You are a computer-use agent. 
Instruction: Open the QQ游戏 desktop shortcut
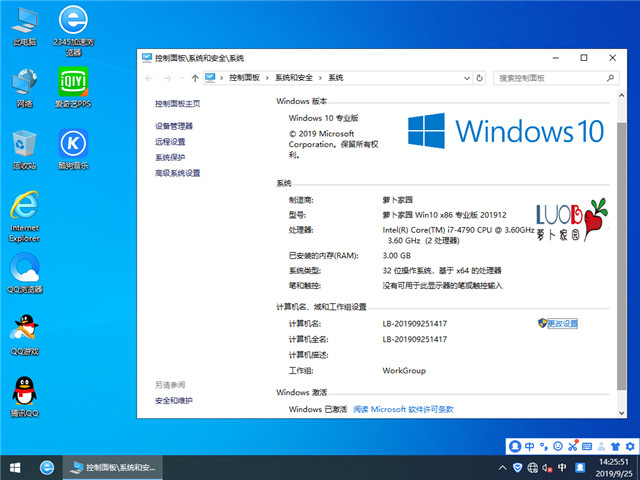(x=25, y=335)
